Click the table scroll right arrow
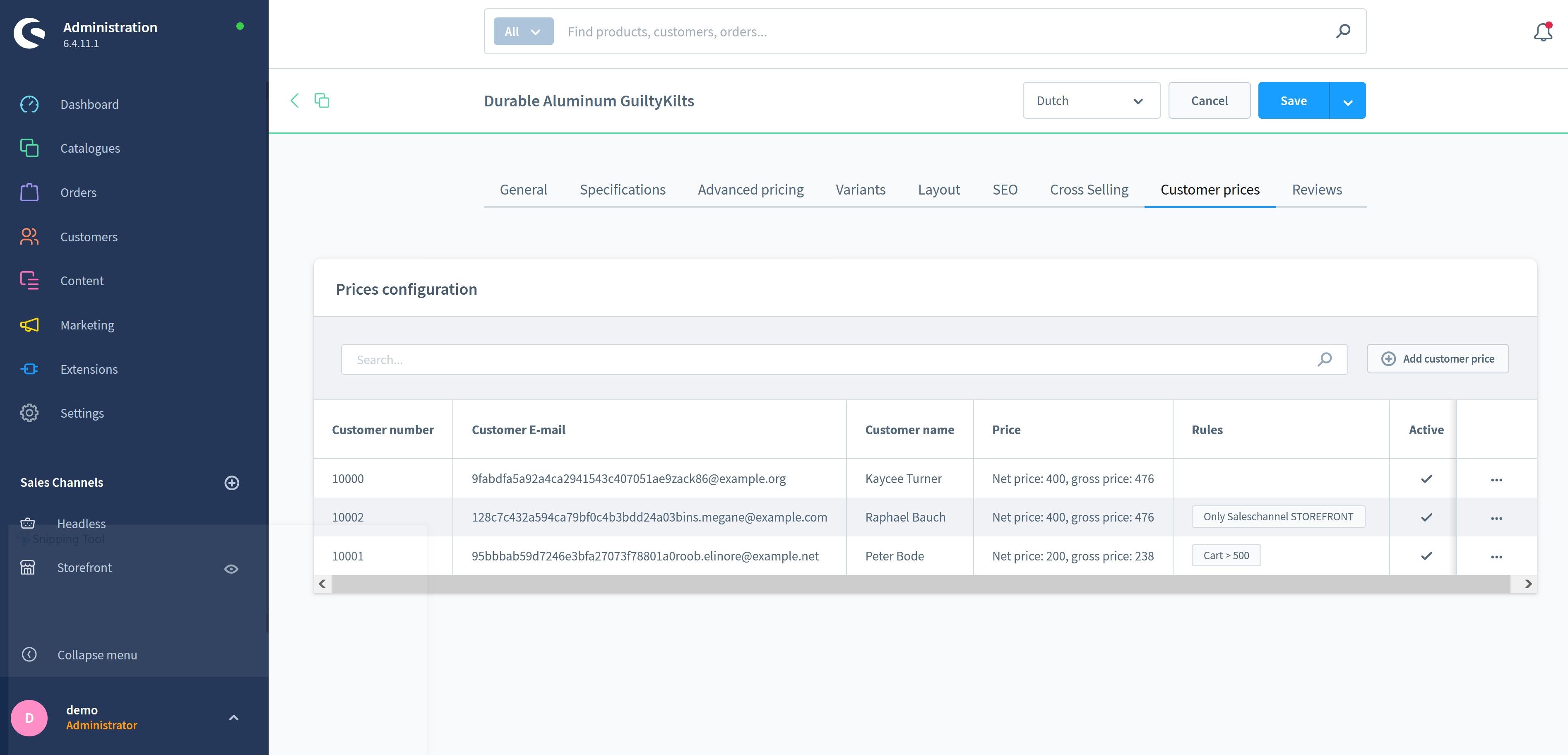The width and height of the screenshot is (1568, 755). point(1528,584)
